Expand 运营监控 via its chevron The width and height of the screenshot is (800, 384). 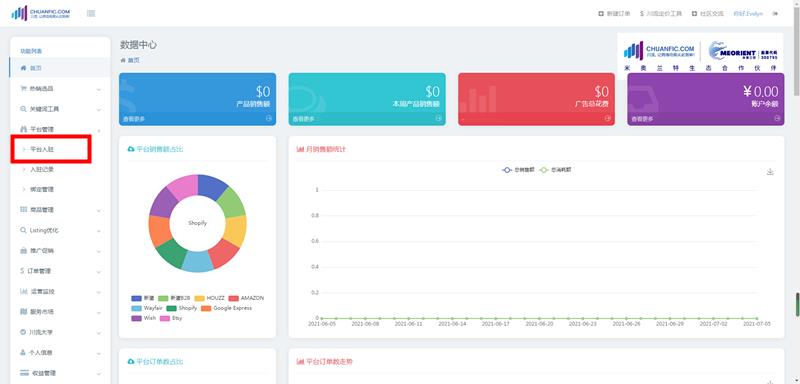point(98,292)
